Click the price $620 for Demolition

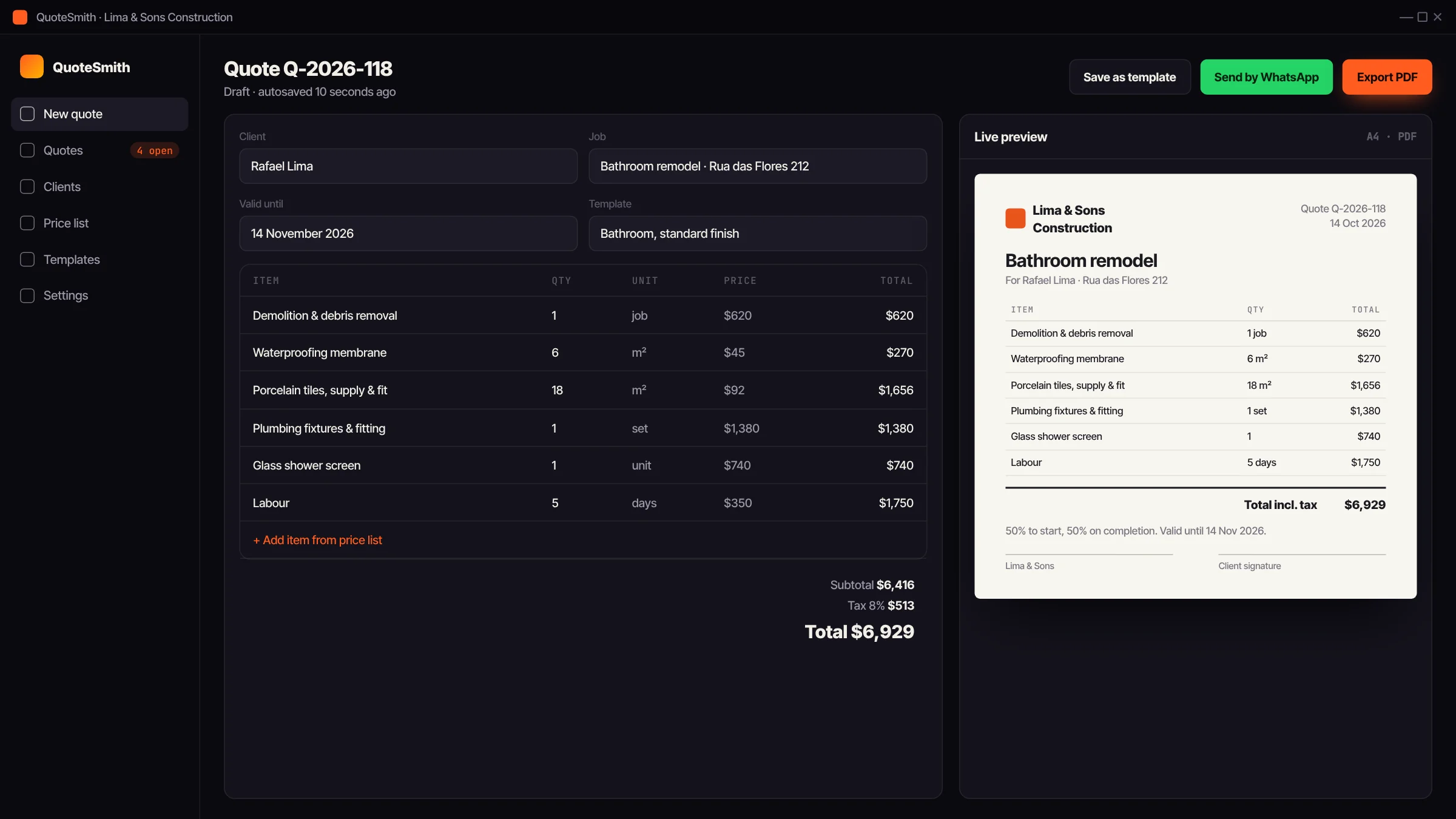(x=737, y=315)
